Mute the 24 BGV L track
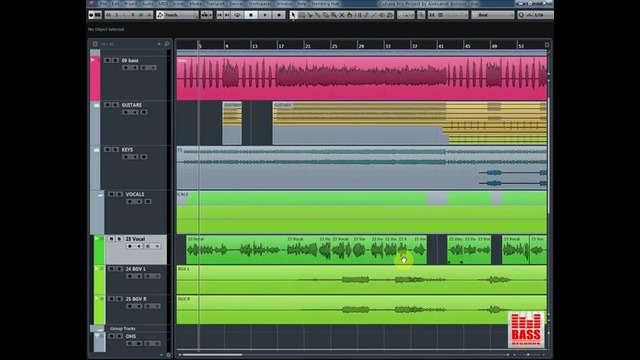Image resolution: width=640 pixels, height=360 pixels. pos(111,269)
